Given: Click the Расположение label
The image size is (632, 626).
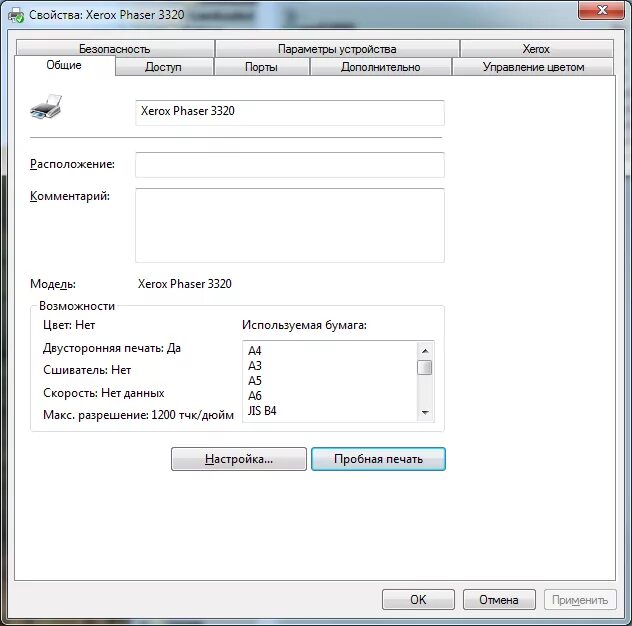Looking at the screenshot, I should (x=73, y=164).
